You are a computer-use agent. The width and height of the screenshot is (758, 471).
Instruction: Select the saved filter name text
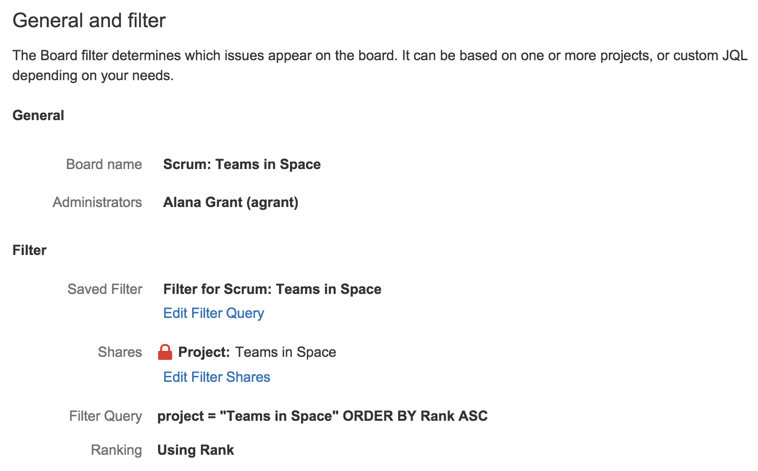(x=272, y=289)
